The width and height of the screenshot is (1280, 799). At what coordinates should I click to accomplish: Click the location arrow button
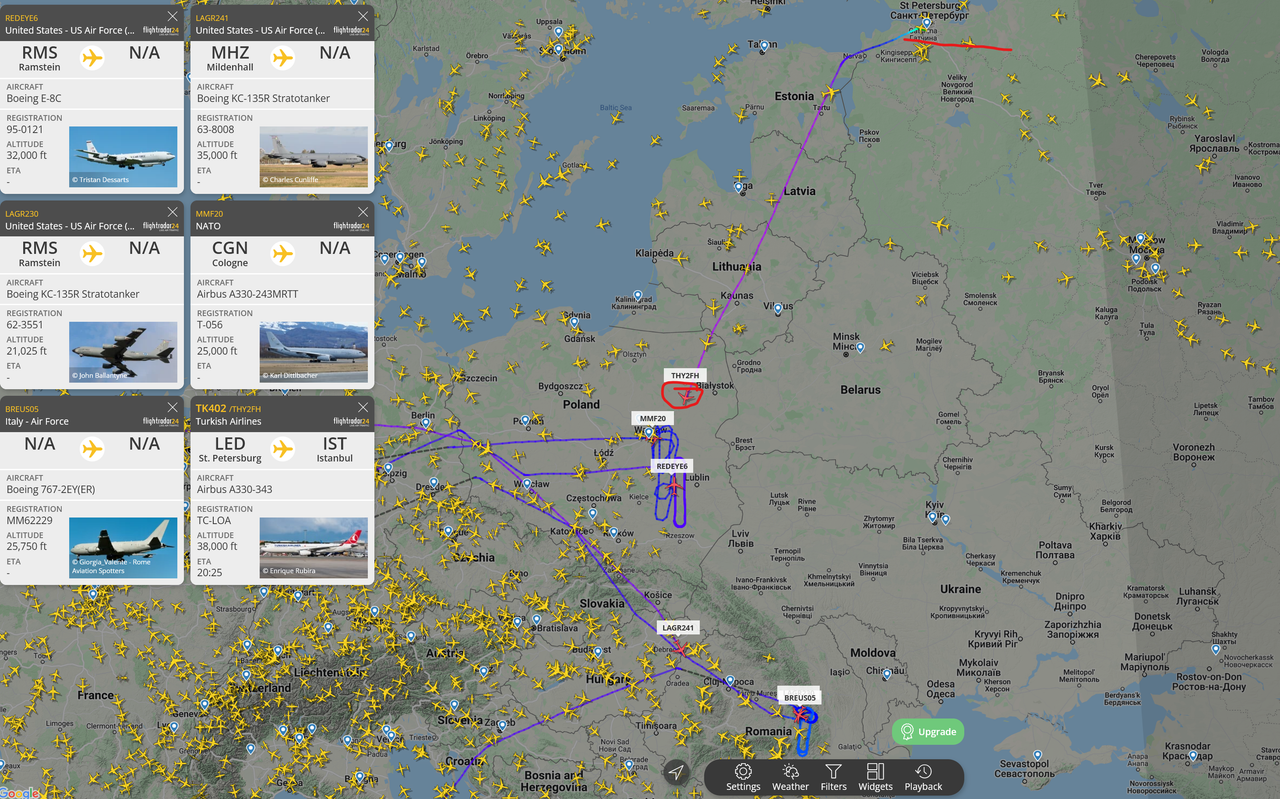tap(677, 772)
